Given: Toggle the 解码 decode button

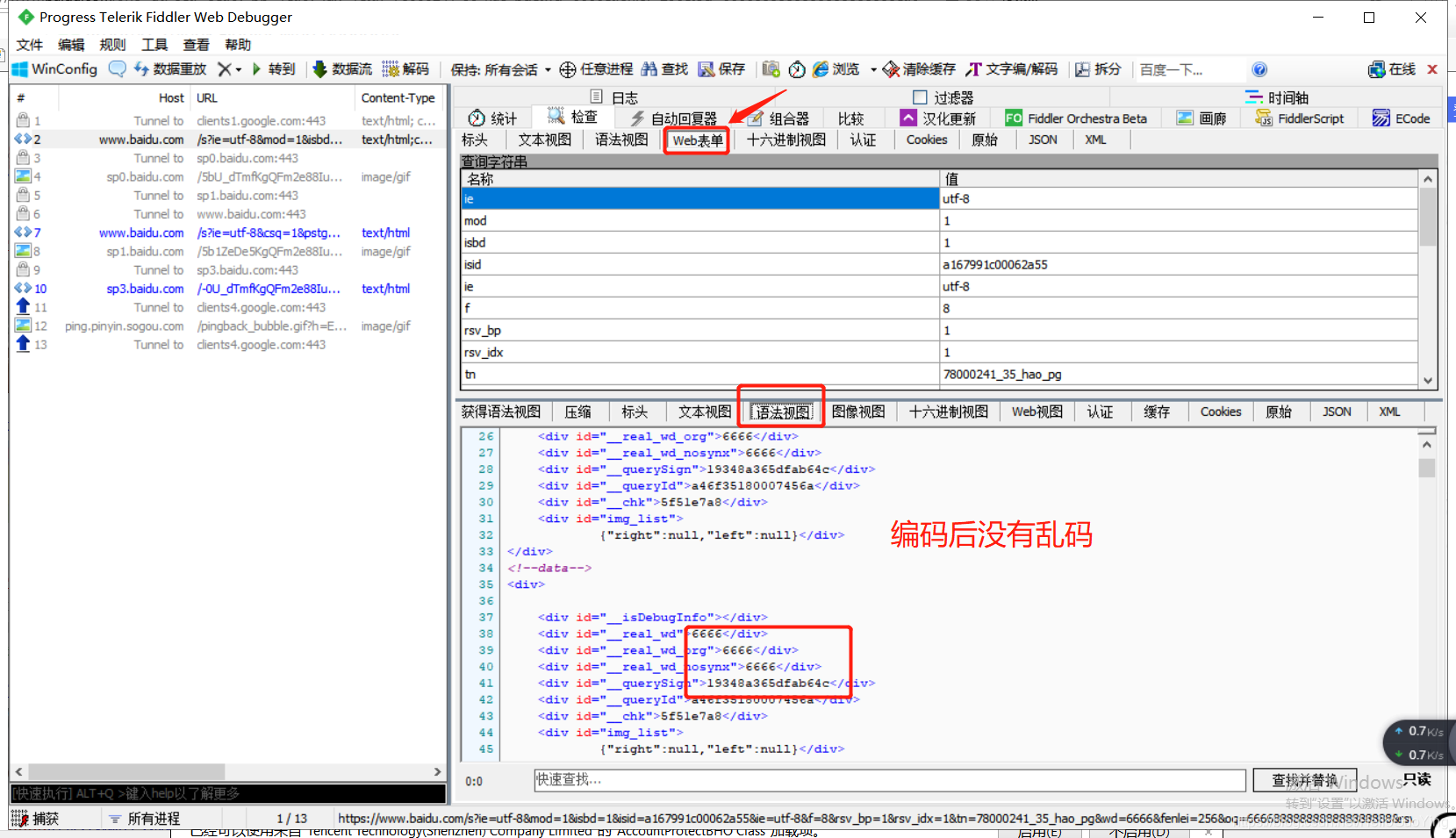Looking at the screenshot, I should click(x=406, y=69).
